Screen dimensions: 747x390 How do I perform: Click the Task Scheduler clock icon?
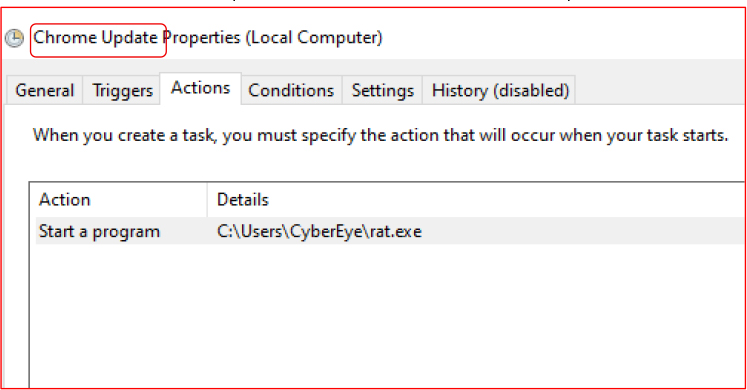tap(14, 38)
